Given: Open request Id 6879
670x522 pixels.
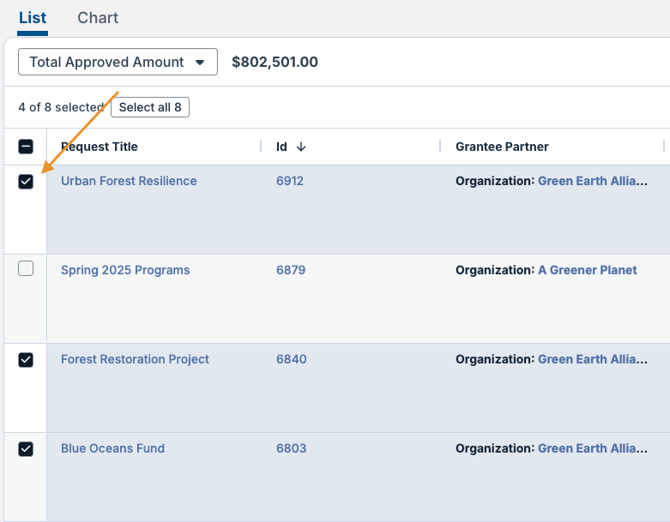Looking at the screenshot, I should pos(290,270).
